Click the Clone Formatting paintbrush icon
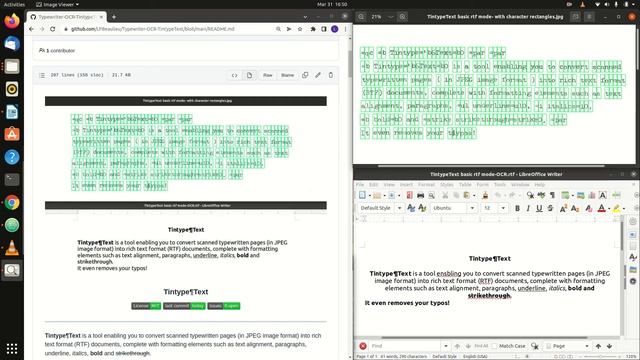 pos(485,195)
